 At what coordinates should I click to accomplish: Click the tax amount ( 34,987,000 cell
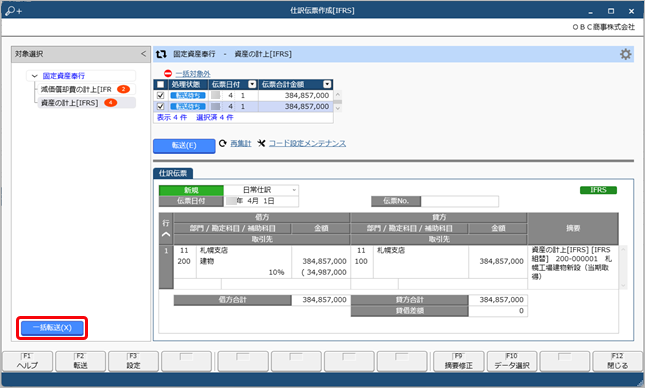click(324, 272)
